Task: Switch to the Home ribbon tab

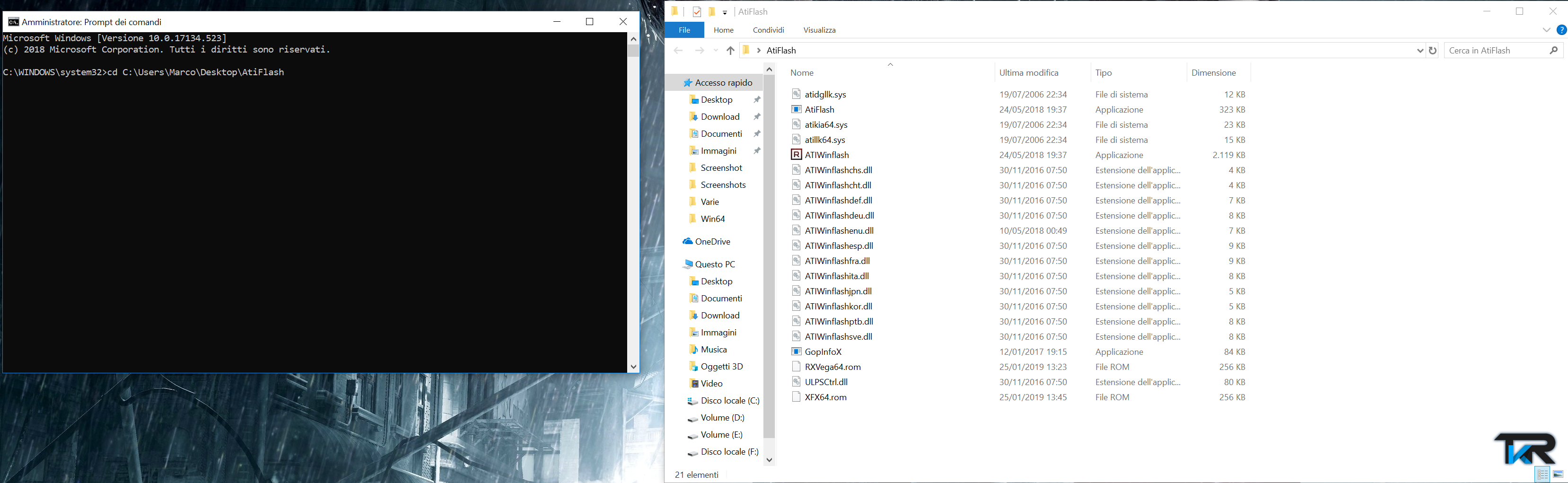Action: point(724,30)
